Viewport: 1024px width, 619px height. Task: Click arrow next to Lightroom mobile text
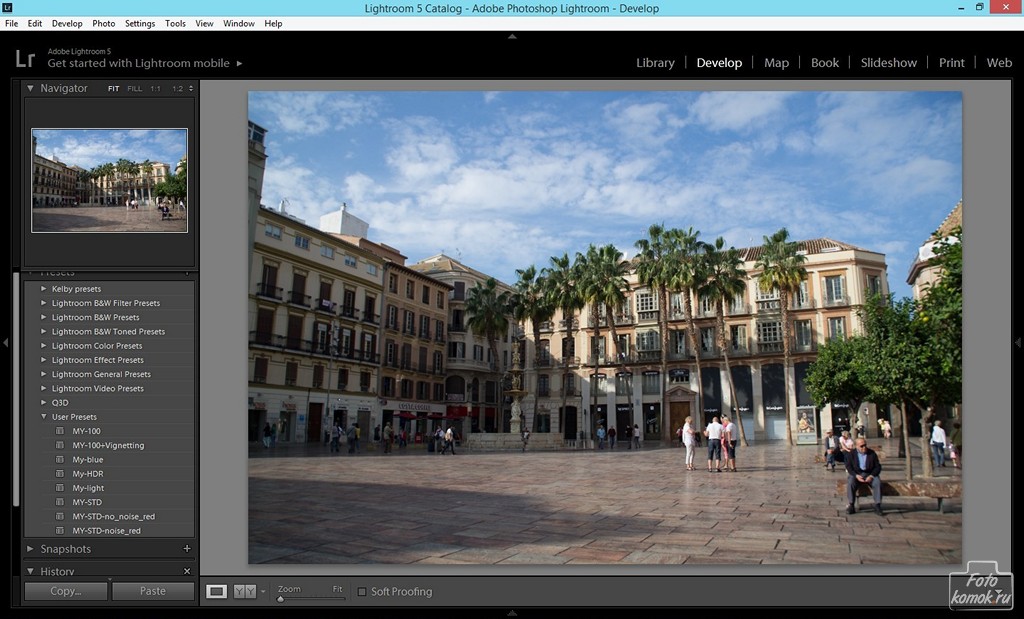coord(239,63)
